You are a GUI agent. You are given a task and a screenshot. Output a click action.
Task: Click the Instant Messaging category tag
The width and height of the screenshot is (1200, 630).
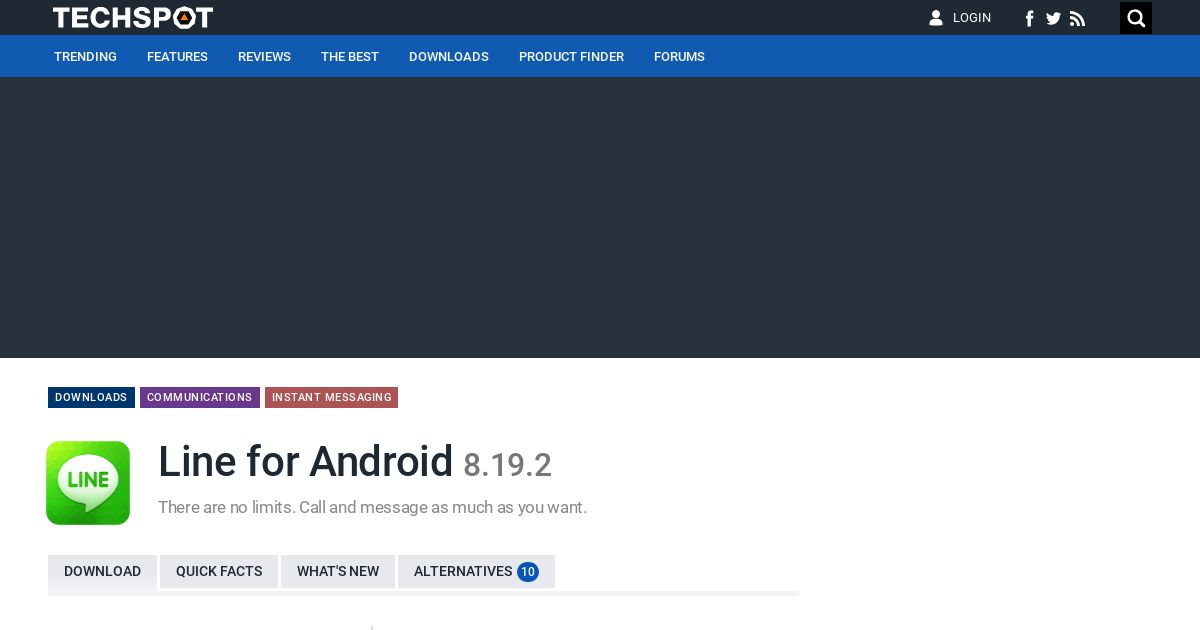[331, 397]
